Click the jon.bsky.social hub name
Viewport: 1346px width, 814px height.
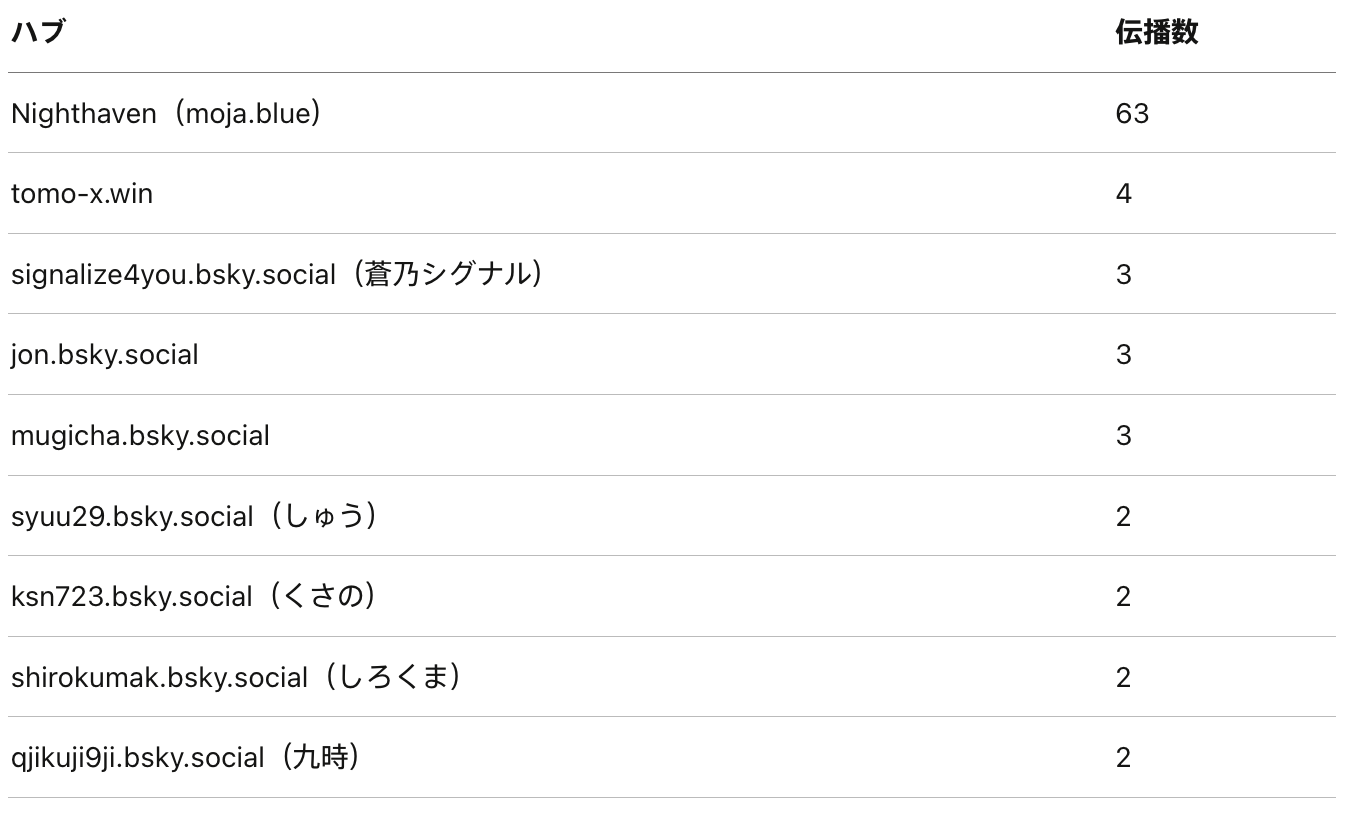[x=105, y=355]
